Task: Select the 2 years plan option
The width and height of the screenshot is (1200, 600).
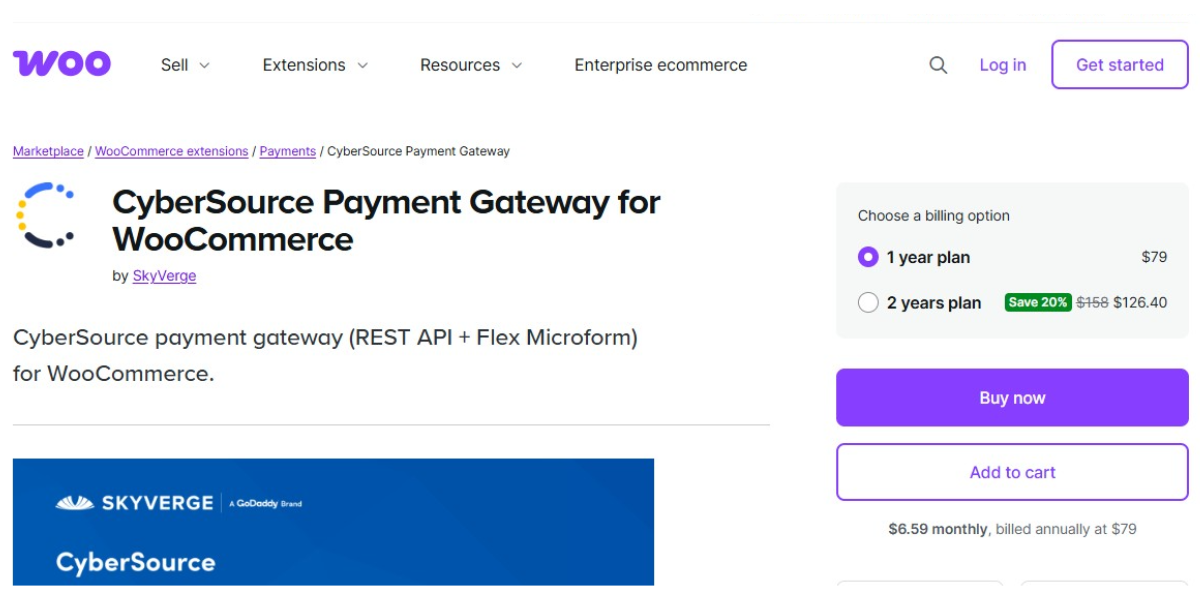Action: pos(869,302)
